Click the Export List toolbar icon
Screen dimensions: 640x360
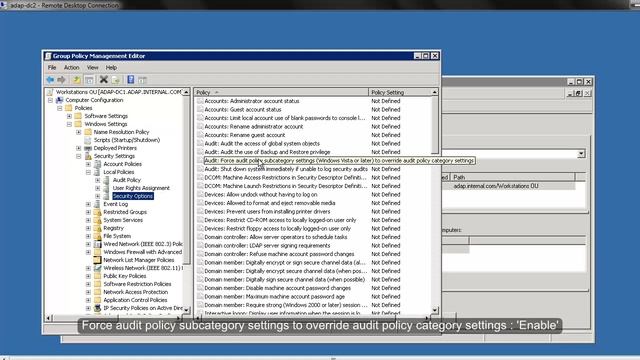pos(116,80)
